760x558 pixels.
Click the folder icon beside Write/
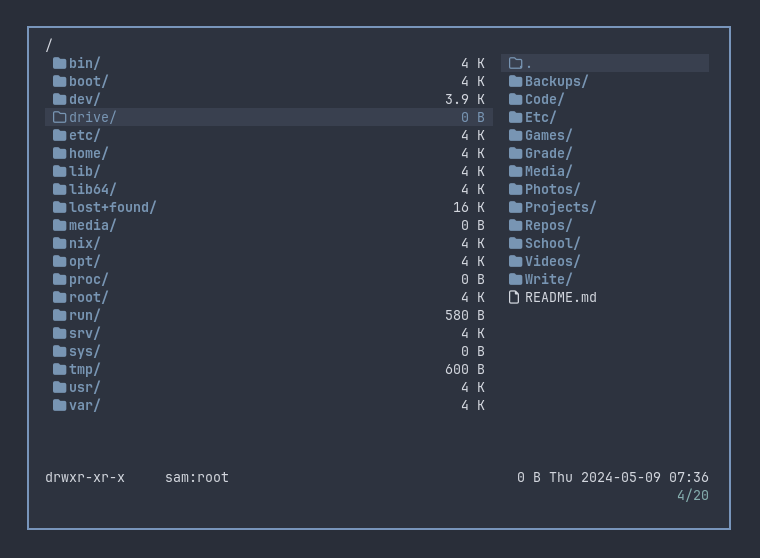515,279
